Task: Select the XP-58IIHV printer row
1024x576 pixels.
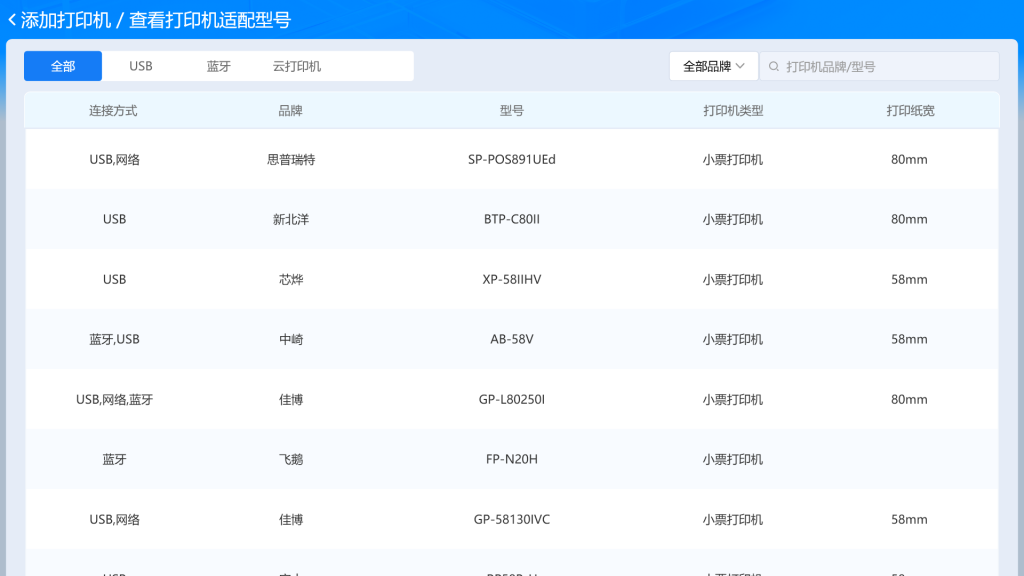Action: [511, 279]
